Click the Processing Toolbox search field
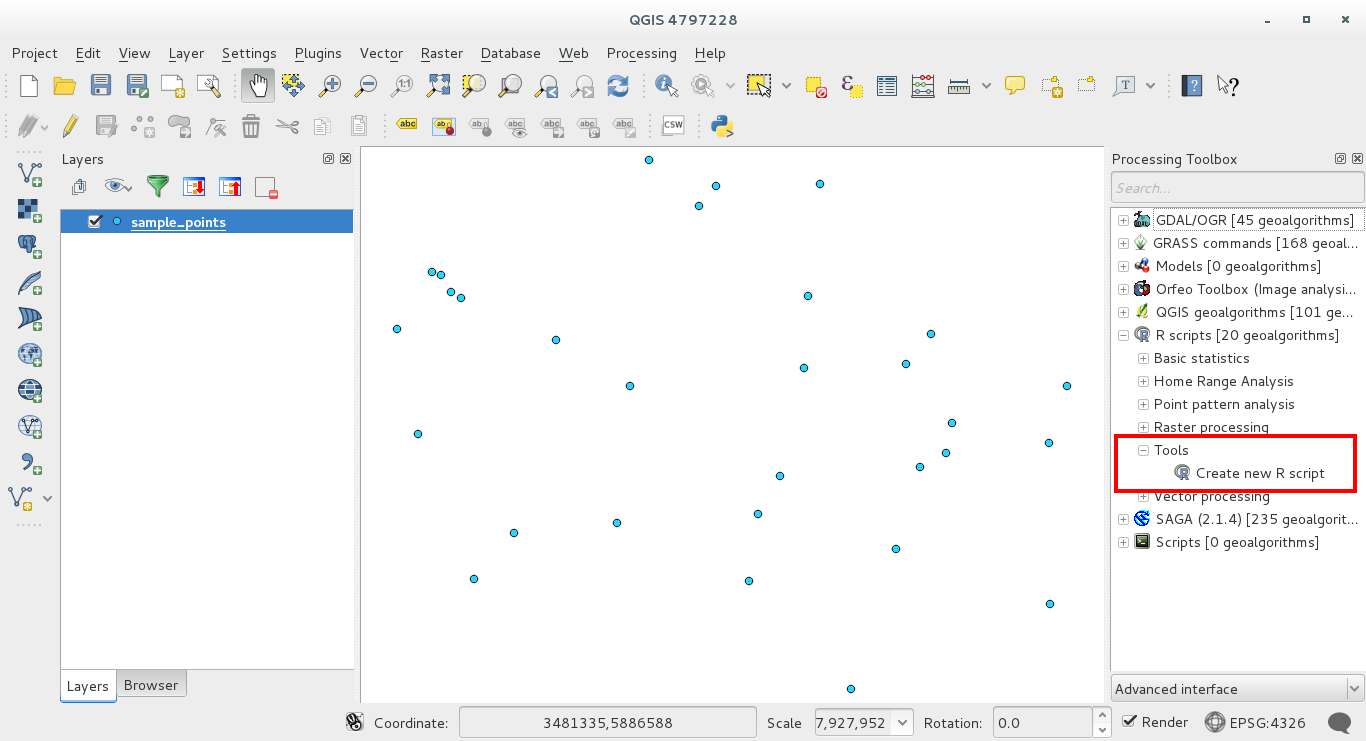 (x=1237, y=188)
